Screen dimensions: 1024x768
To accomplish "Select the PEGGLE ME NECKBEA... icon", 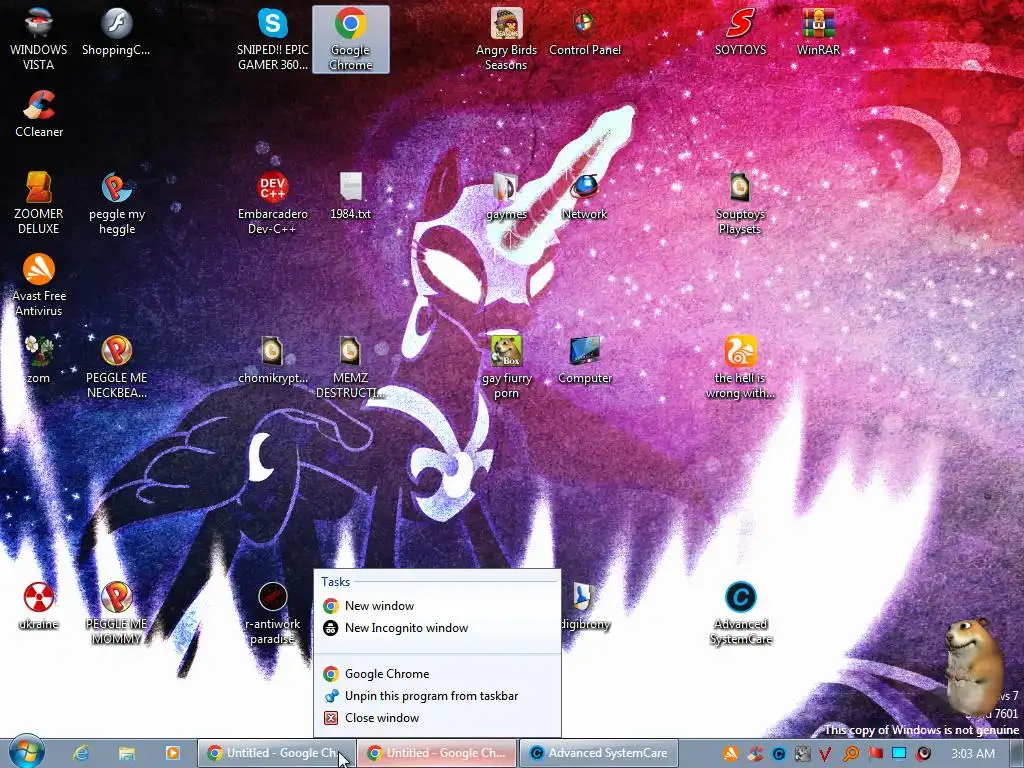I will [117, 367].
